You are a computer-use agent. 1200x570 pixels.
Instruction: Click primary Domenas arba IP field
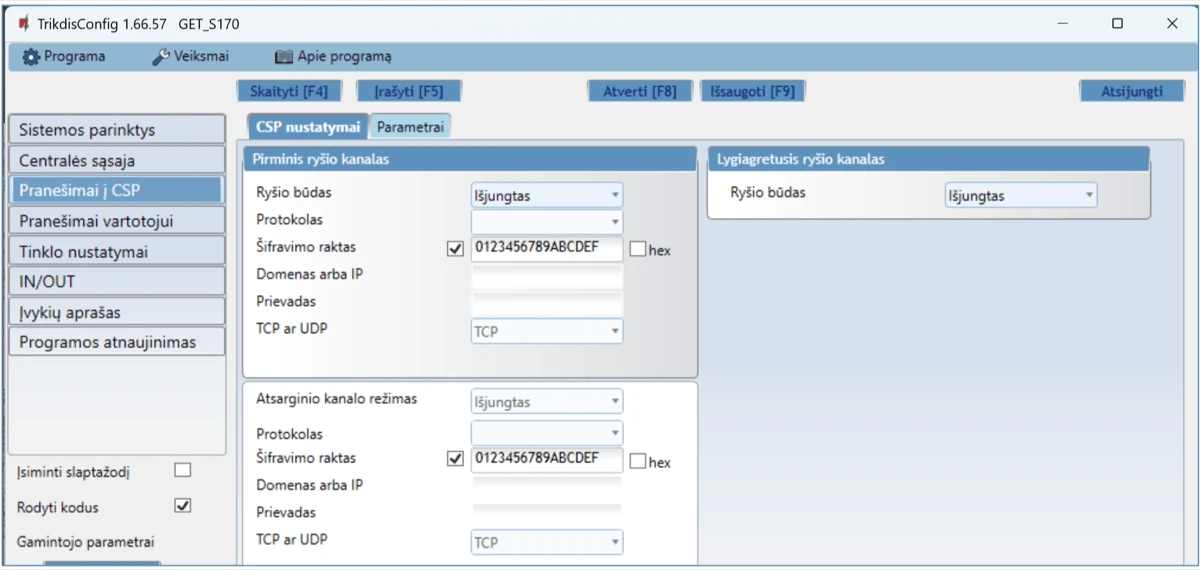click(x=546, y=277)
